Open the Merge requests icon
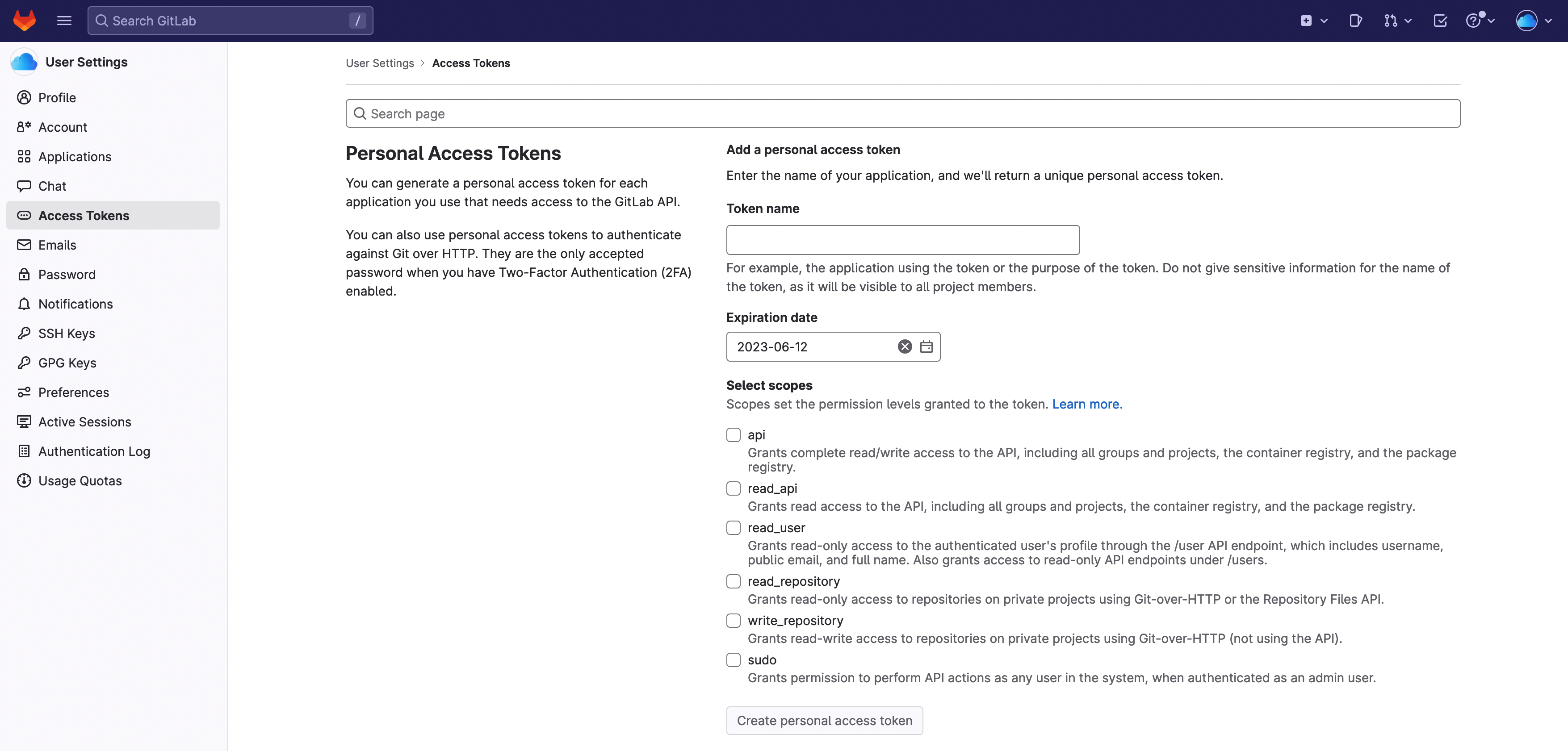This screenshot has width=1568, height=751. [x=1391, y=21]
